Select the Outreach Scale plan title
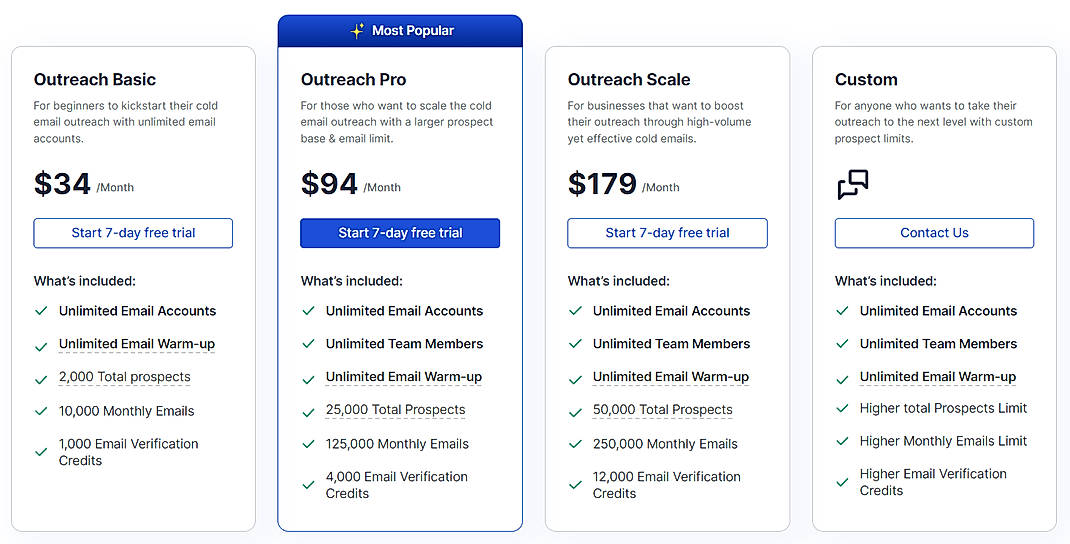The width and height of the screenshot is (1070, 544). pos(629,80)
